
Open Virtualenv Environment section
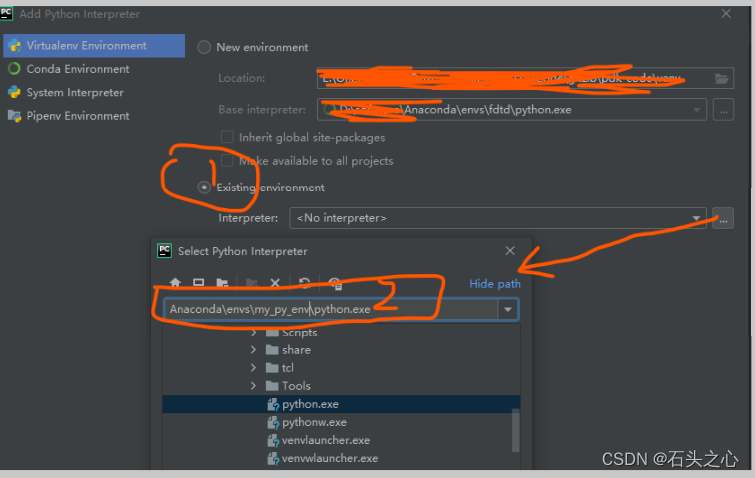tap(94, 46)
